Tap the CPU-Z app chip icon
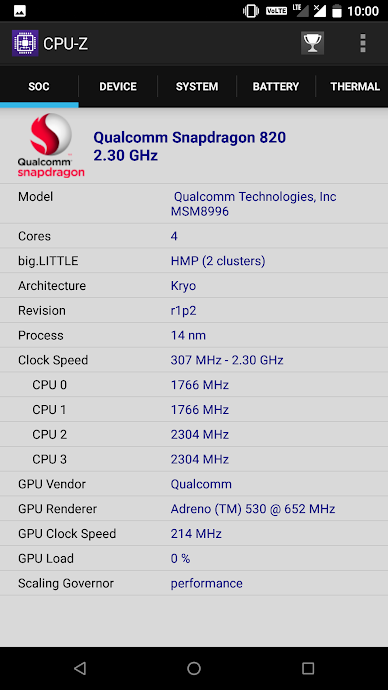The image size is (388, 690). [x=25, y=43]
